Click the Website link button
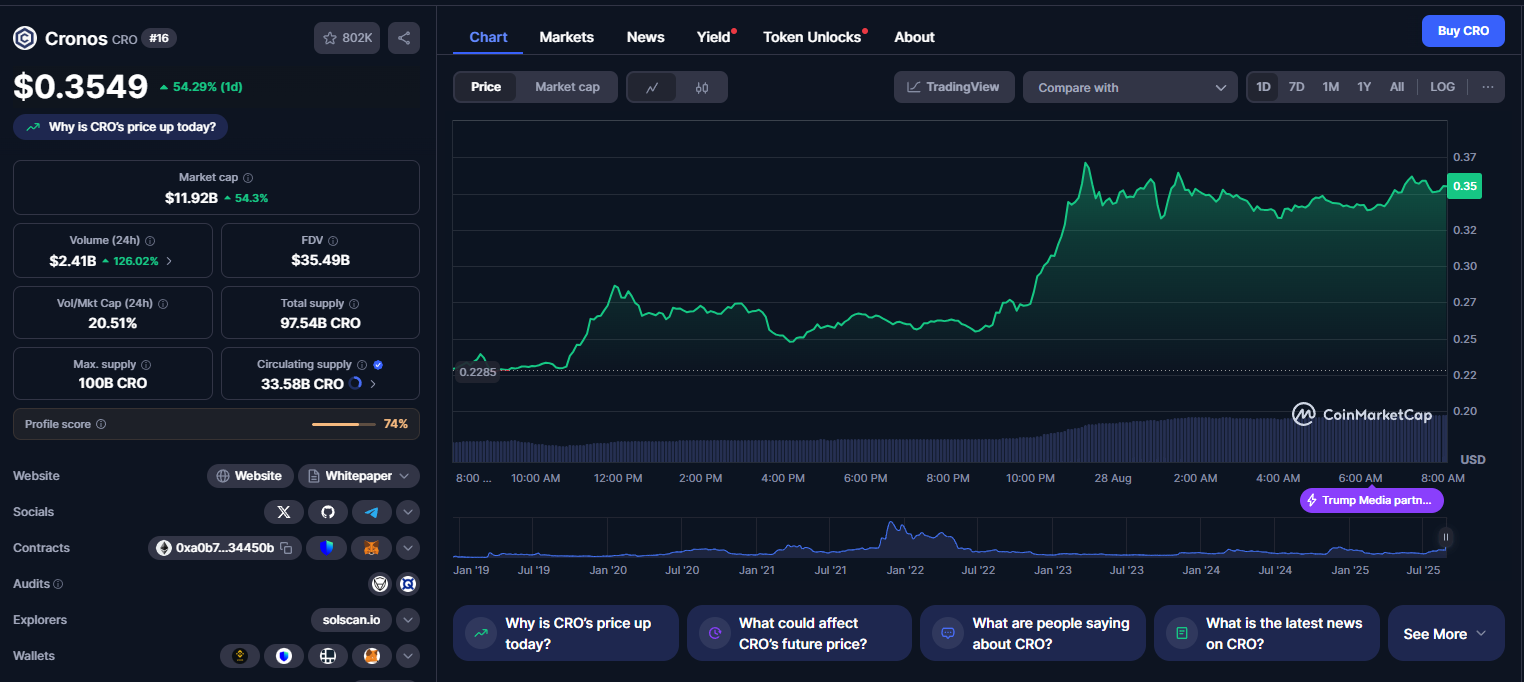1524x682 pixels. pyautogui.click(x=251, y=476)
